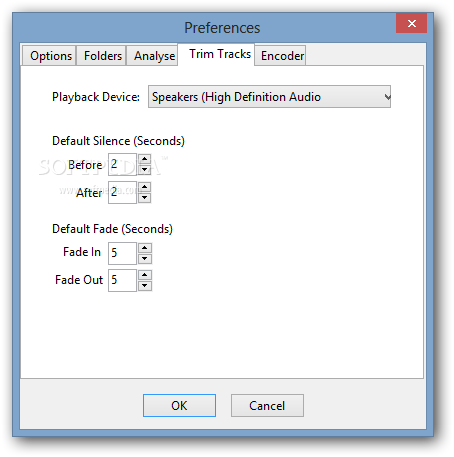This screenshot has height=457, width=454.
Task: Switch to the Options tab
Action: (50, 56)
